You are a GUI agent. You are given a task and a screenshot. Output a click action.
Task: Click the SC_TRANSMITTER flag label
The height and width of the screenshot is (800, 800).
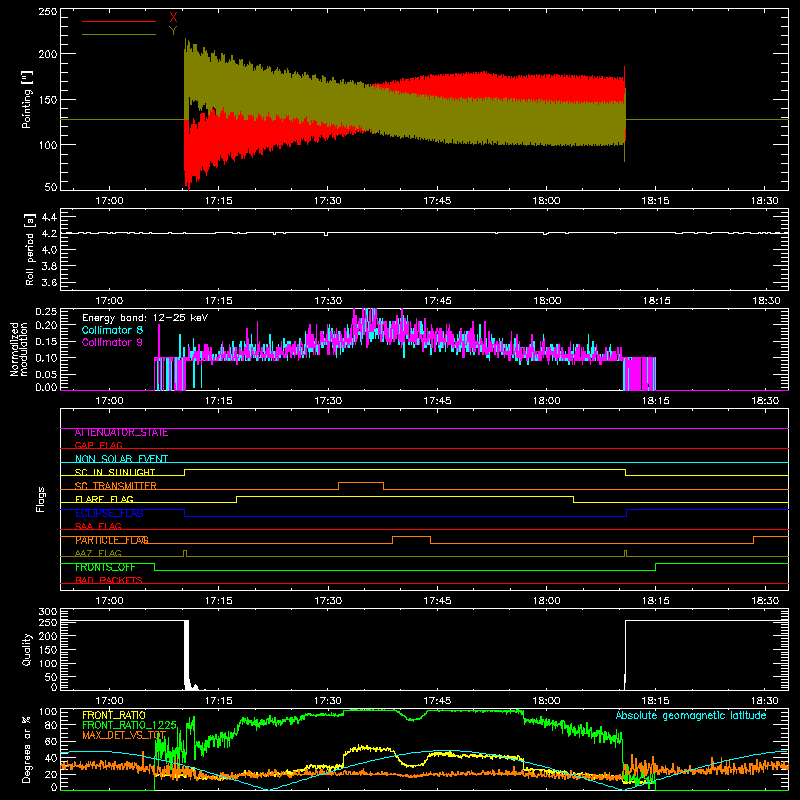(116, 485)
